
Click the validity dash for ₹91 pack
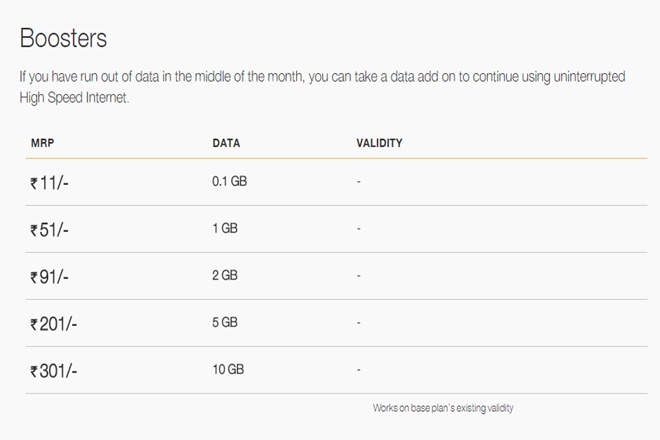[x=358, y=275]
